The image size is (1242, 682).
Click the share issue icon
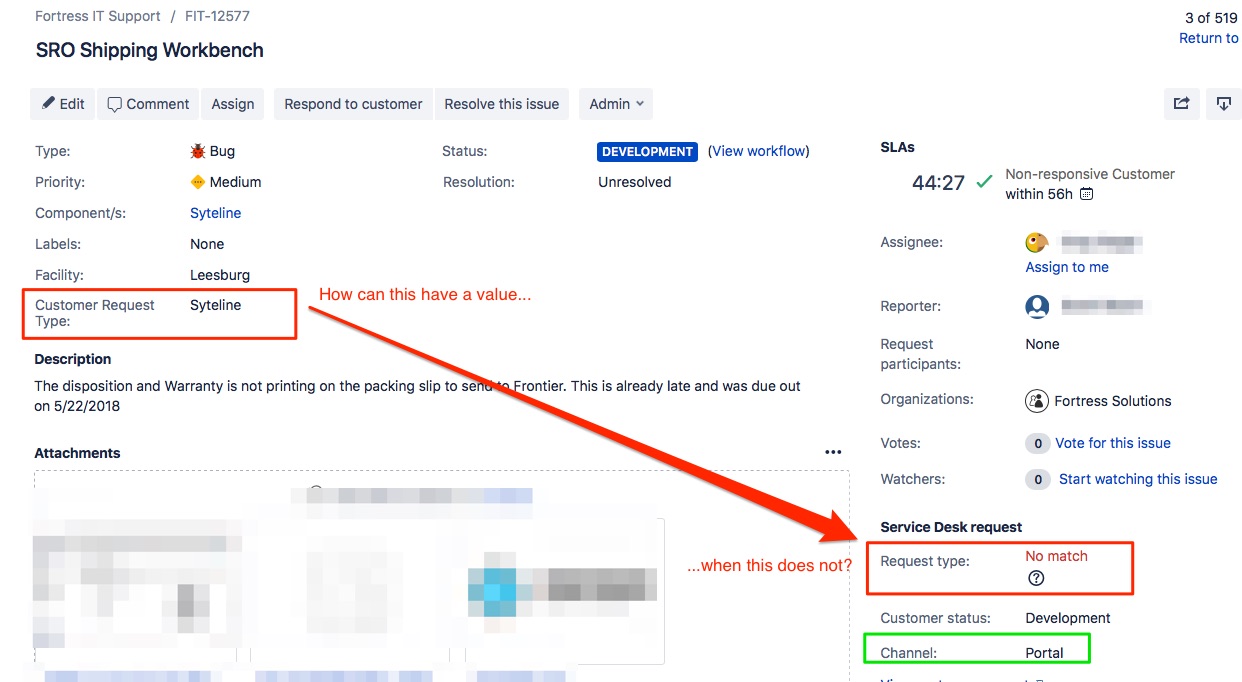click(x=1181, y=104)
